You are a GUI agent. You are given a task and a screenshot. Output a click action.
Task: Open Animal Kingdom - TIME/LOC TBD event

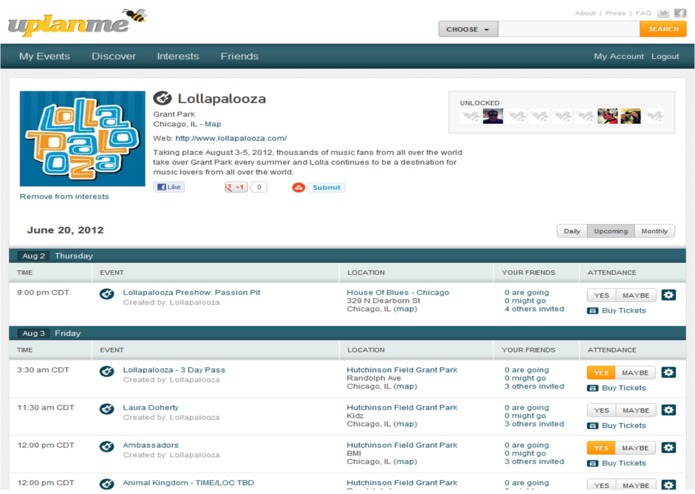188,483
